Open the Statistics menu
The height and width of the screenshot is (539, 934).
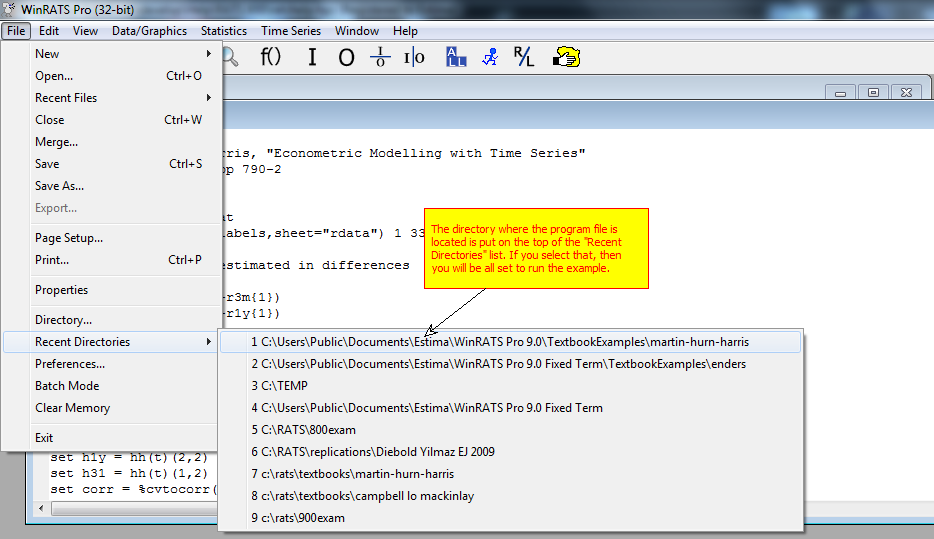[223, 31]
